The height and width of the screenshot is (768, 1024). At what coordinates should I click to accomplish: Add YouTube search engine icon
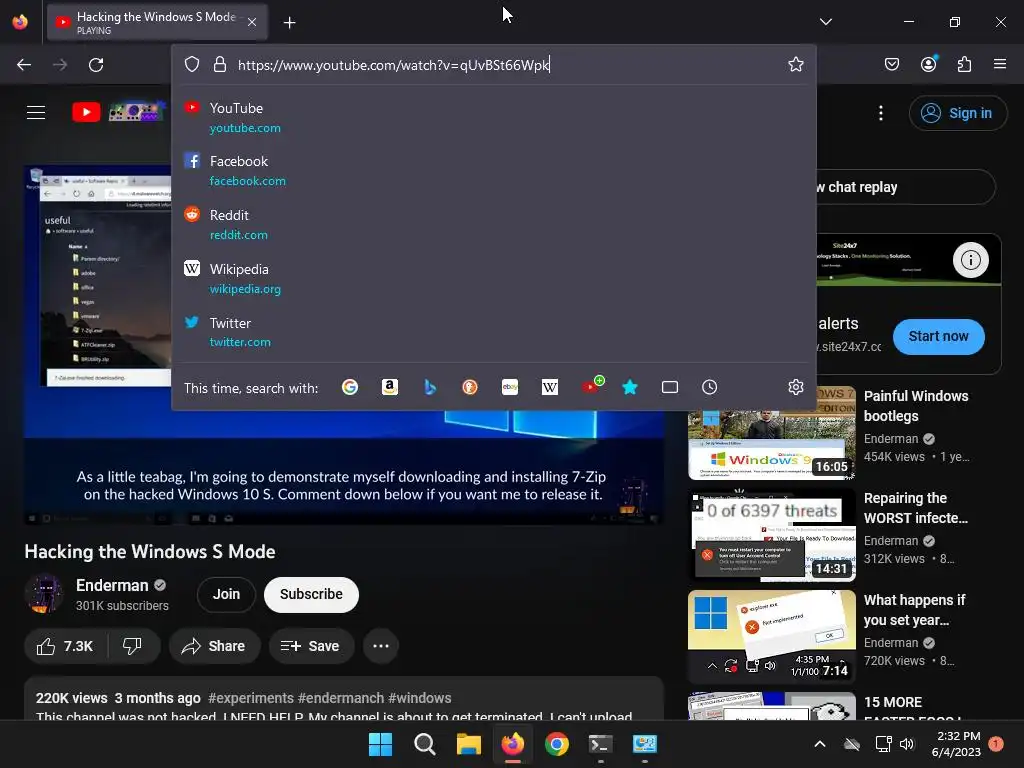click(x=592, y=385)
